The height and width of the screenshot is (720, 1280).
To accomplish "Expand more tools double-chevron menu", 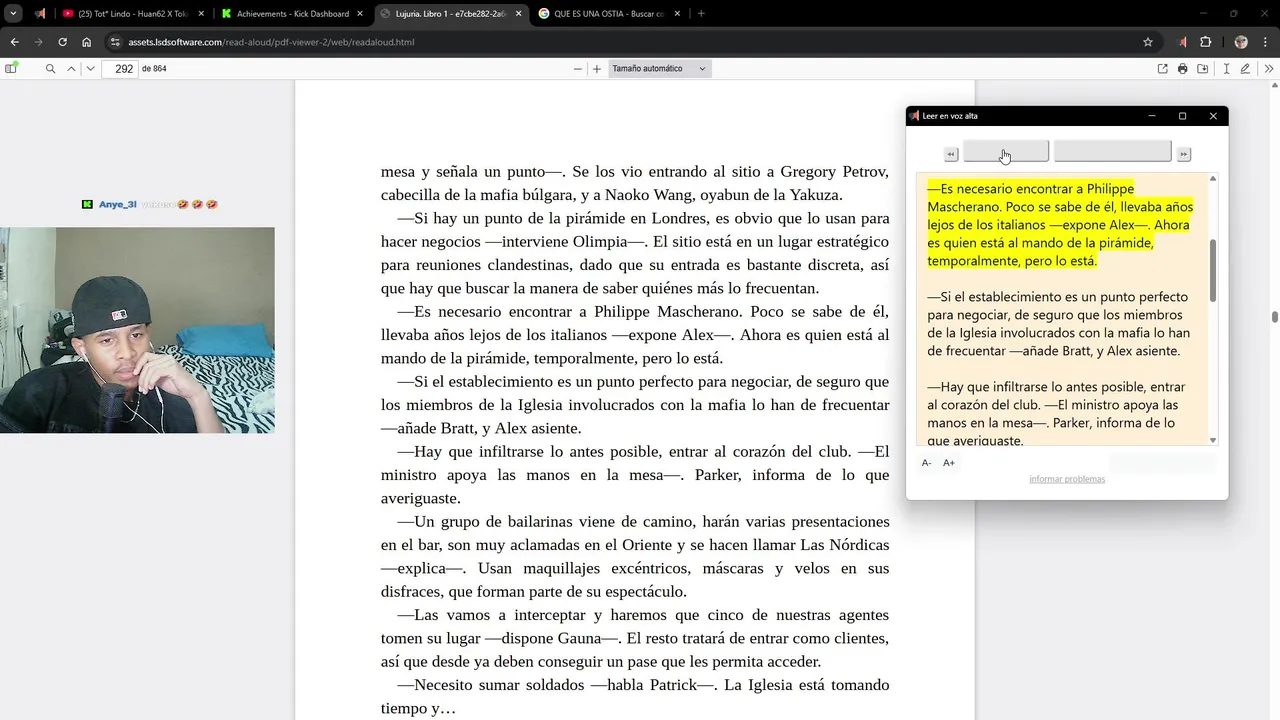I will point(1269,69).
